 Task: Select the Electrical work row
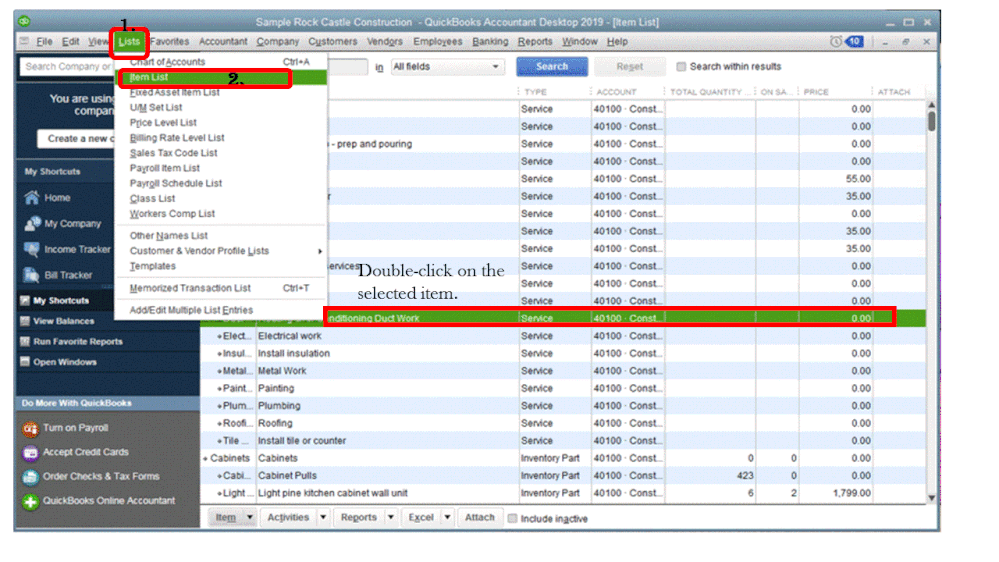(563, 336)
